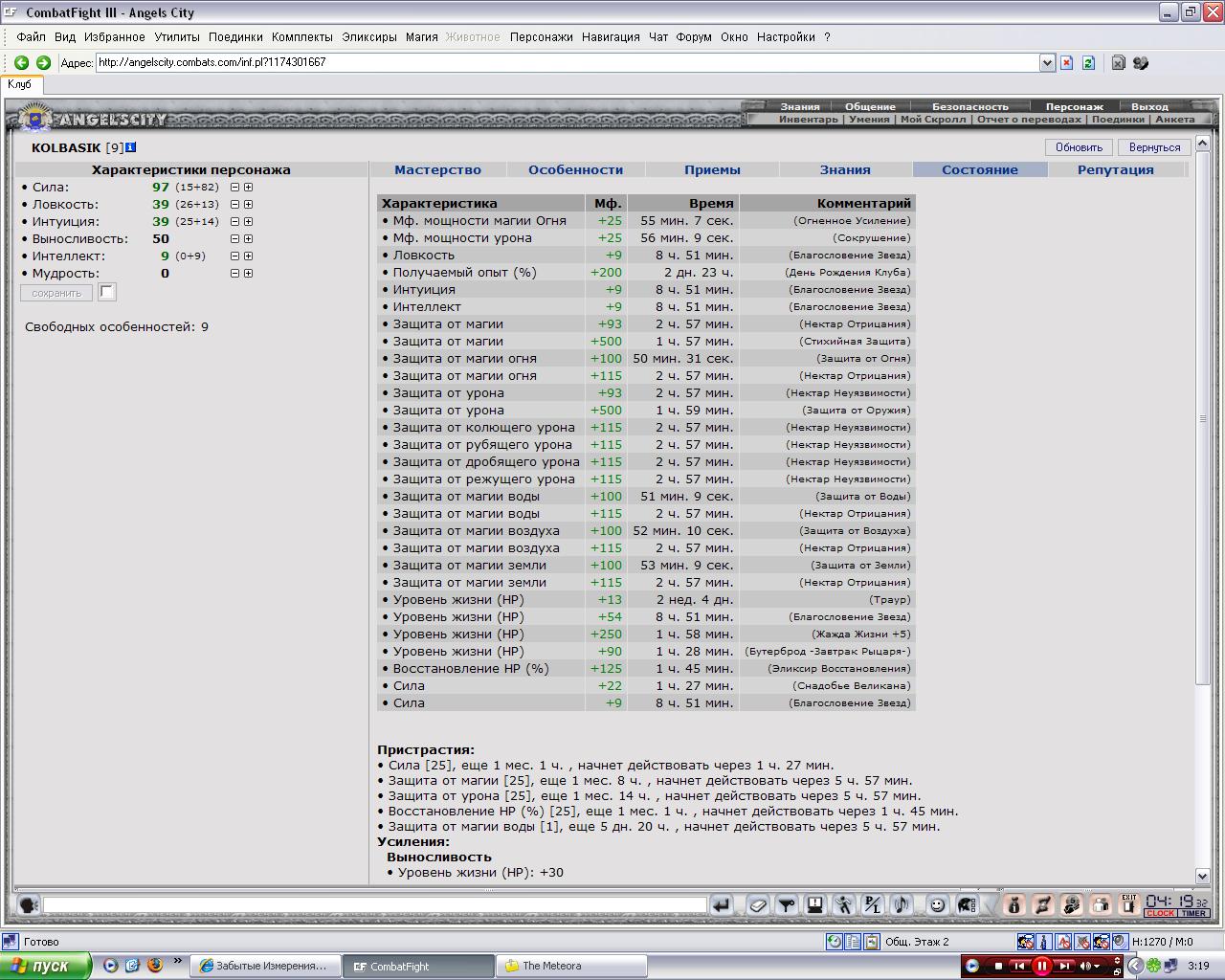The width and height of the screenshot is (1225, 980).
Task: Switch to the Особенности tab
Action: pyautogui.click(x=575, y=170)
